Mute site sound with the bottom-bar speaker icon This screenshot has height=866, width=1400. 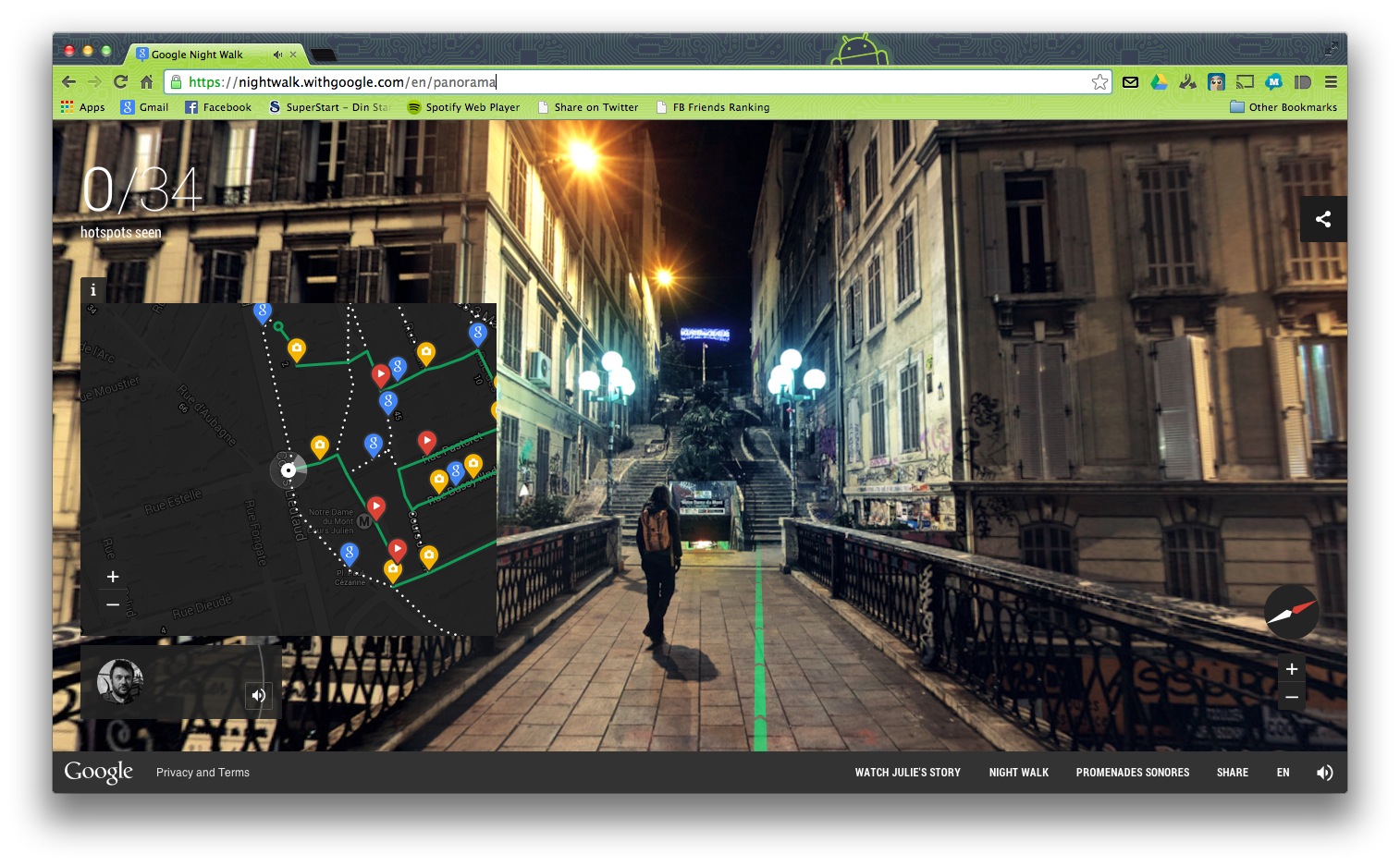(x=1325, y=772)
